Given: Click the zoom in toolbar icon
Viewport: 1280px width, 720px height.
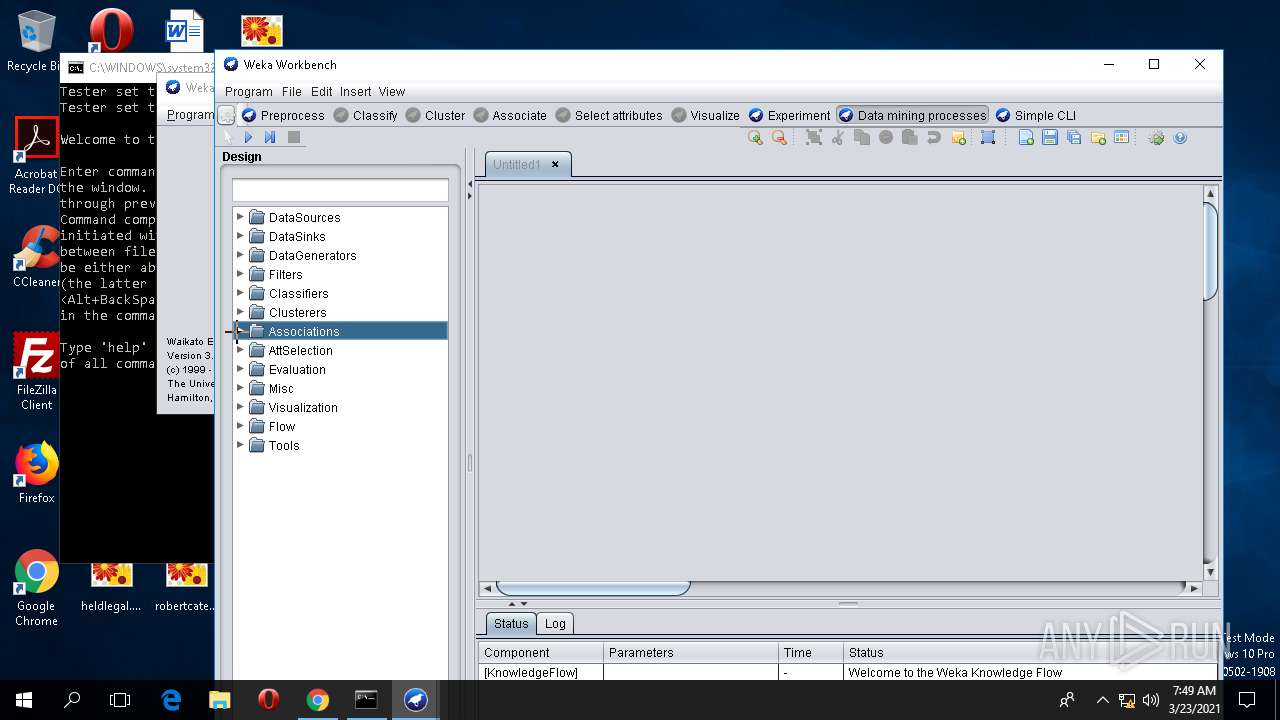Looking at the screenshot, I should point(755,138).
